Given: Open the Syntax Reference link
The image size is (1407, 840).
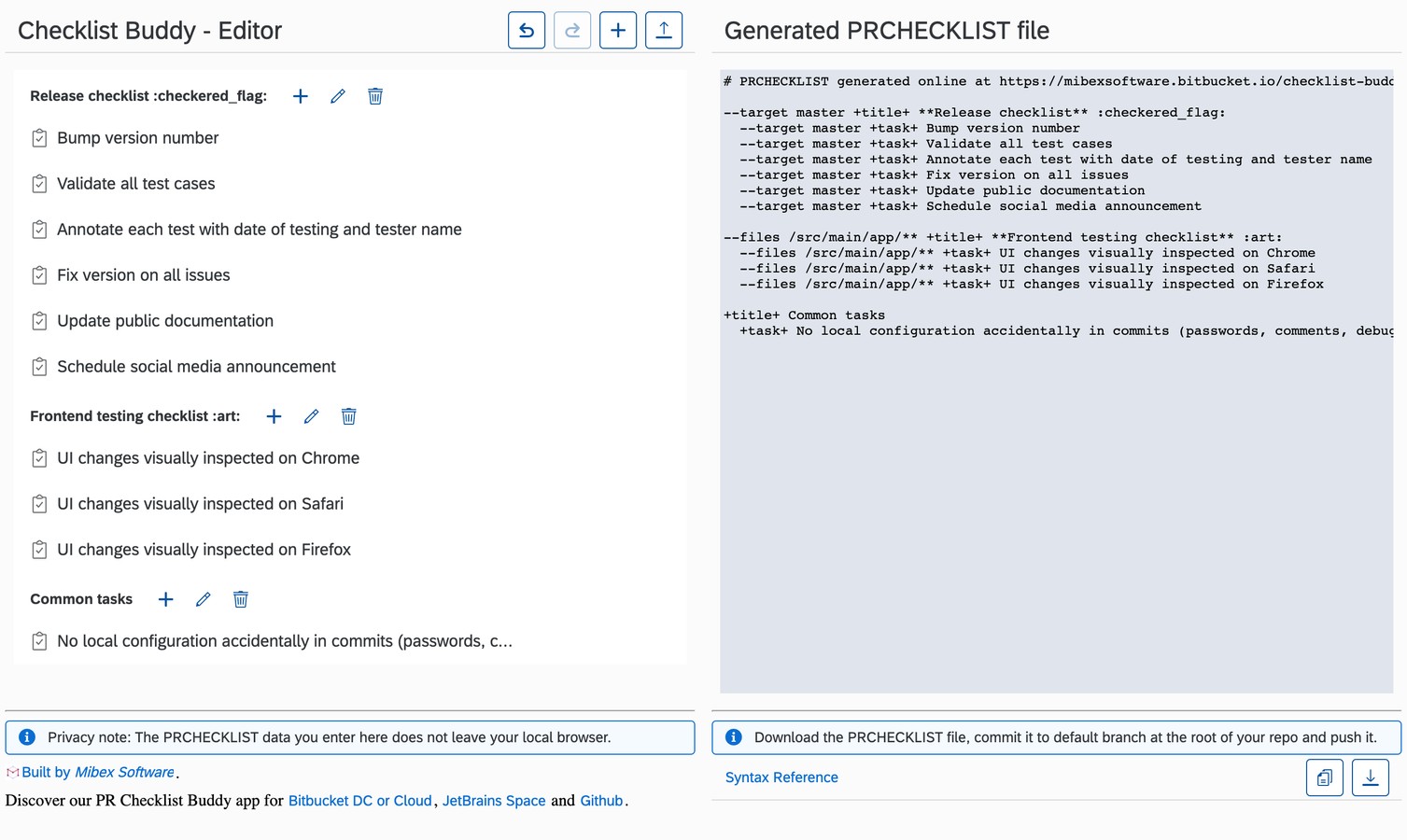Looking at the screenshot, I should point(781,777).
